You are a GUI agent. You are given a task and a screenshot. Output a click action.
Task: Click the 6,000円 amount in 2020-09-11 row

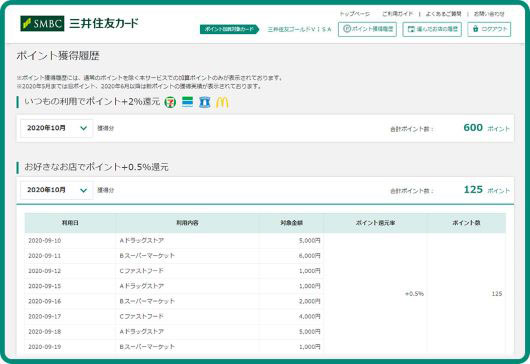coord(310,256)
